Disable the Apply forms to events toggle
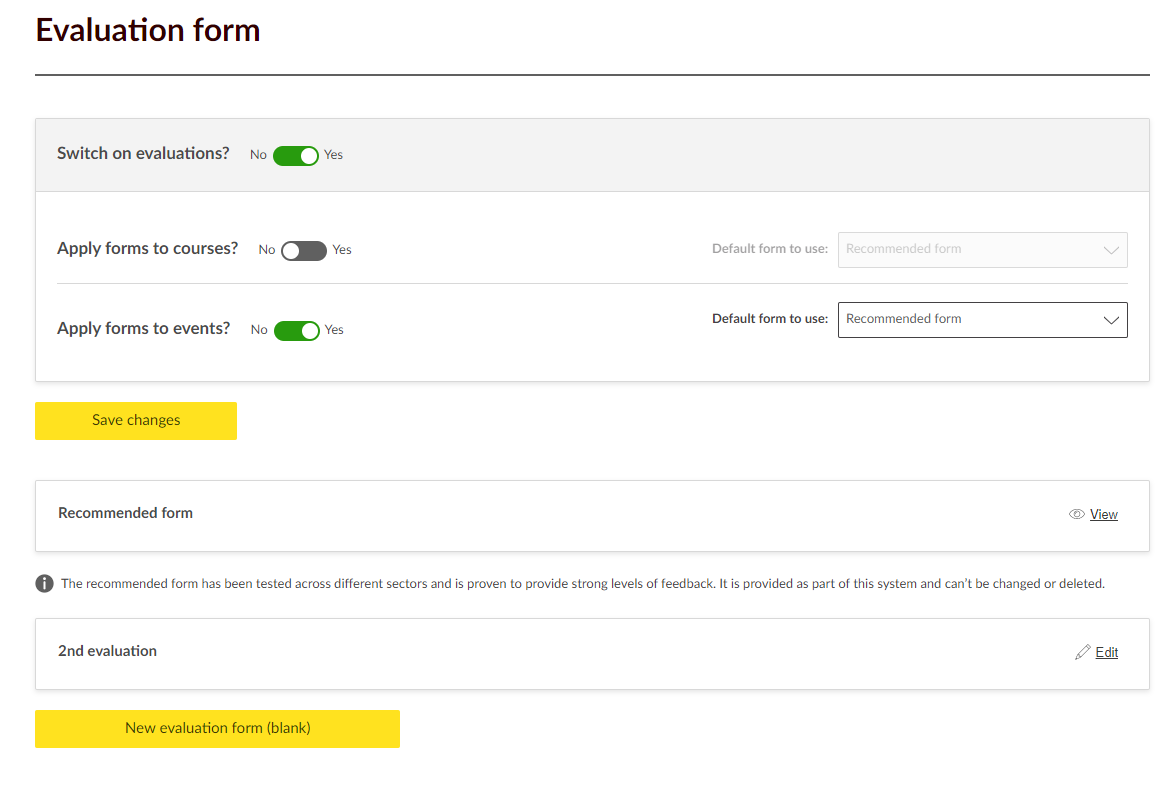 coord(296,330)
